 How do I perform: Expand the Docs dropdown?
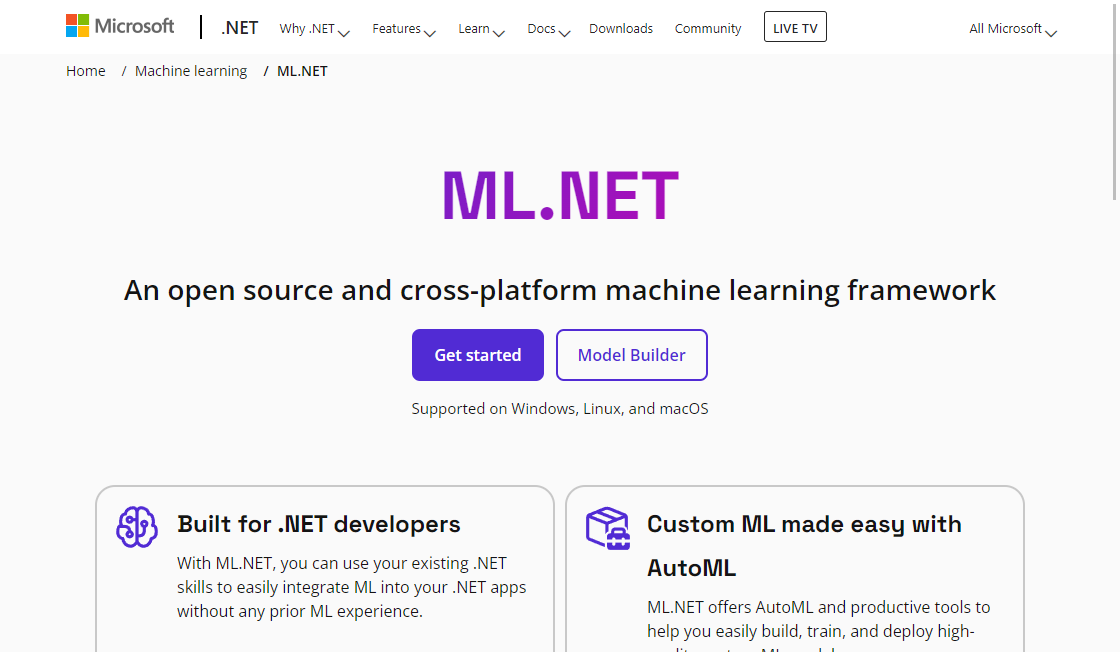point(548,29)
